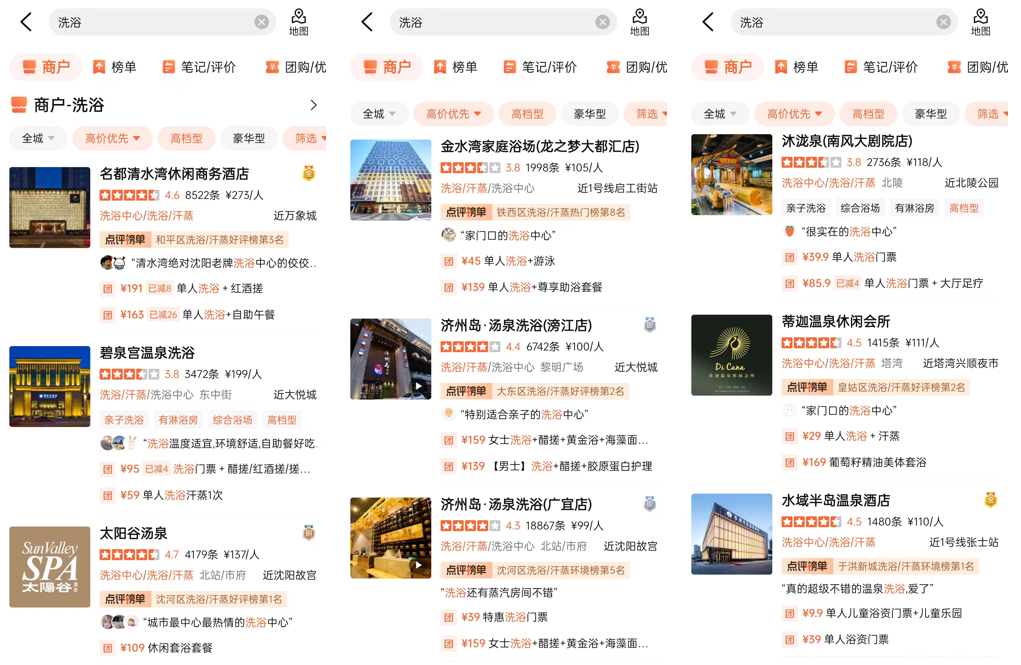
Task: Toggle the 豪华型 filter chip on the middle screen
Action: pos(590,114)
